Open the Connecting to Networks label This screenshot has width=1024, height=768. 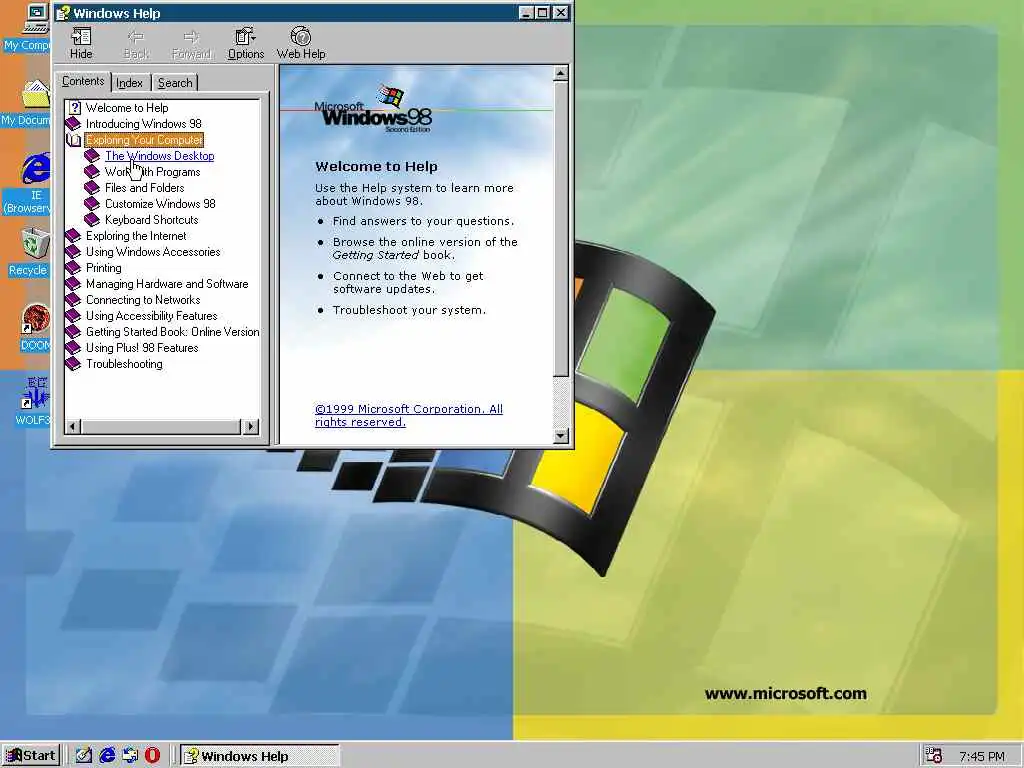coord(143,300)
